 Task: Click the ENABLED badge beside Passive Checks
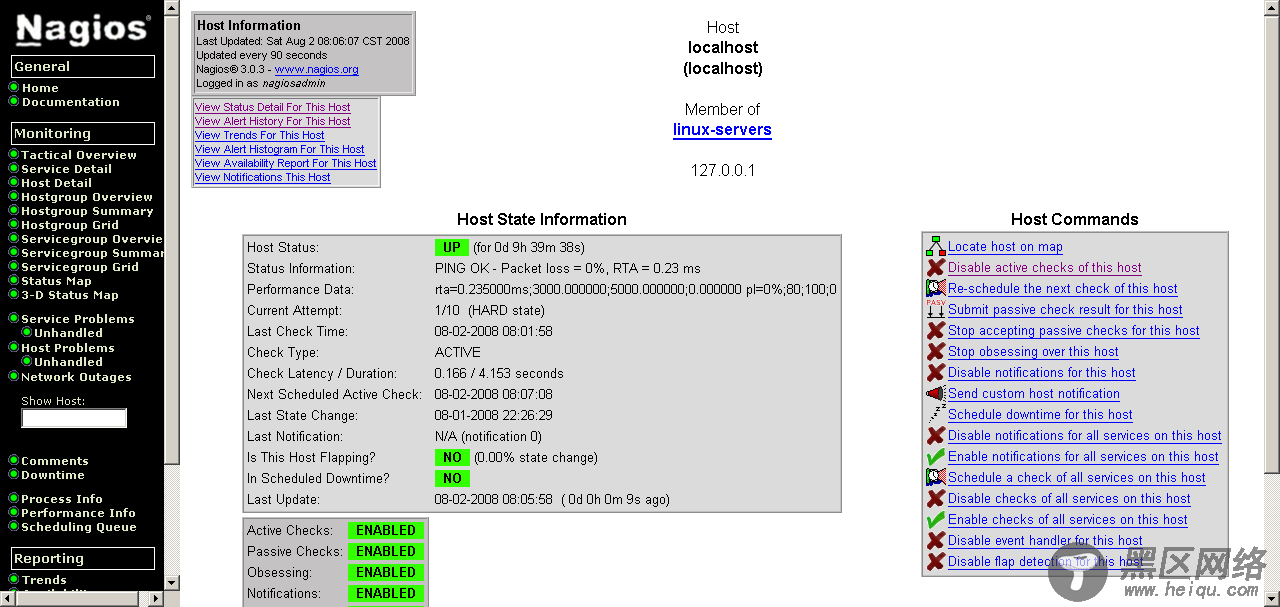point(386,551)
